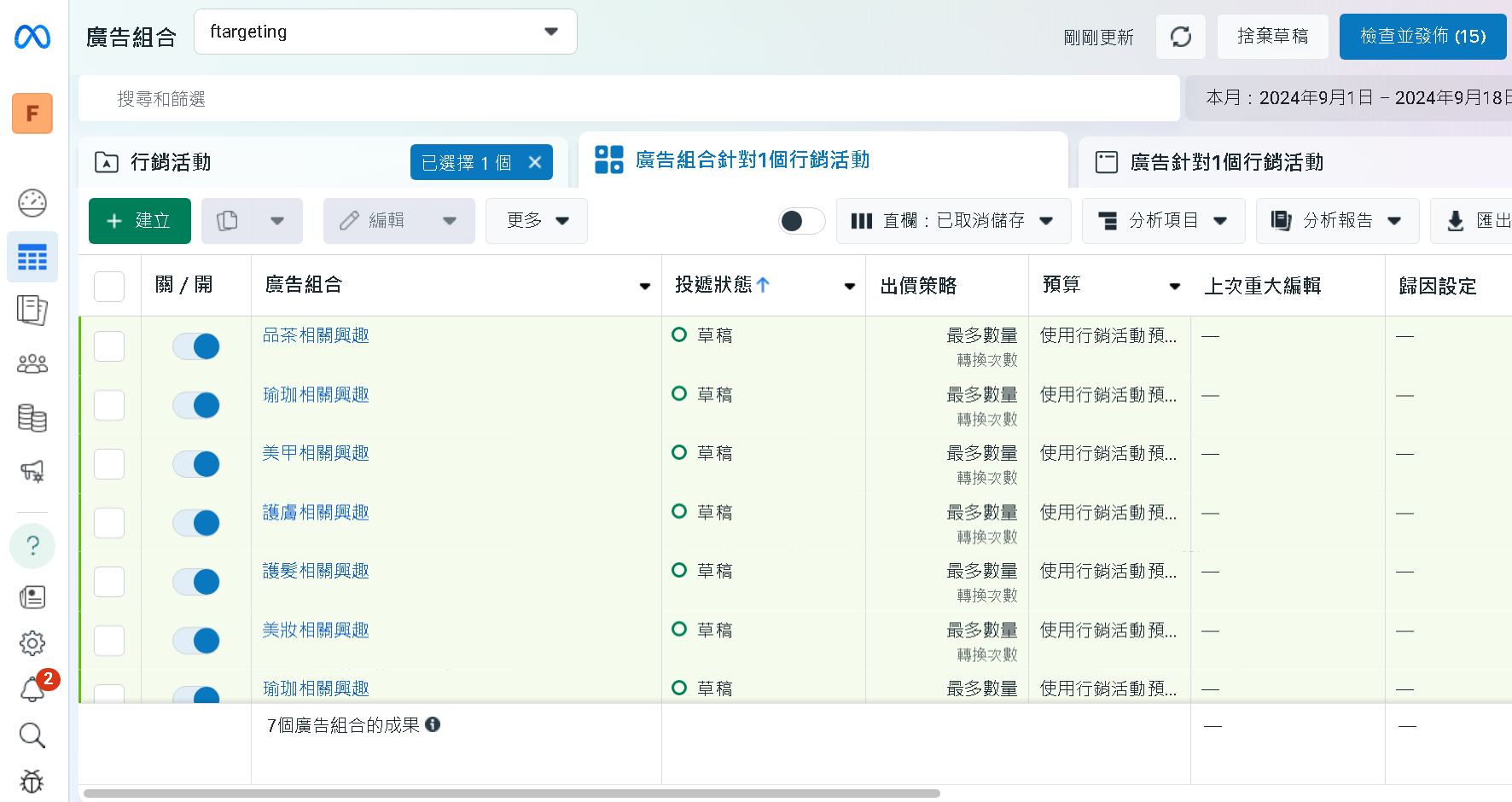This screenshot has height=802, width=1512.
Task: Turn off the 美妝相關興趣 ad set switch
Action: coord(196,641)
